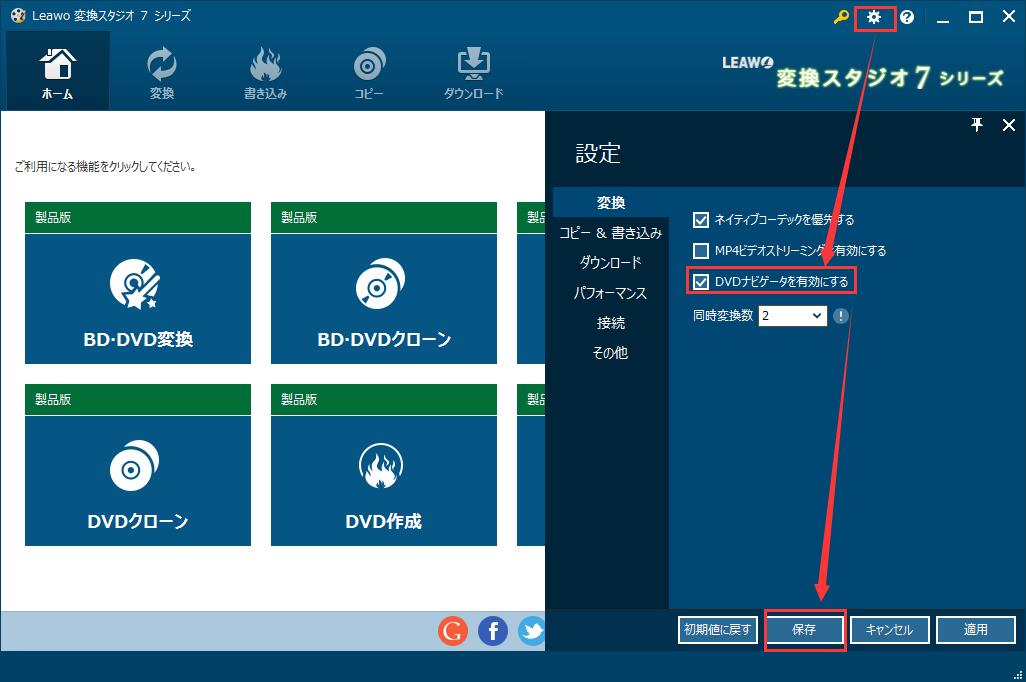Open the Twitter share icon

[531, 631]
